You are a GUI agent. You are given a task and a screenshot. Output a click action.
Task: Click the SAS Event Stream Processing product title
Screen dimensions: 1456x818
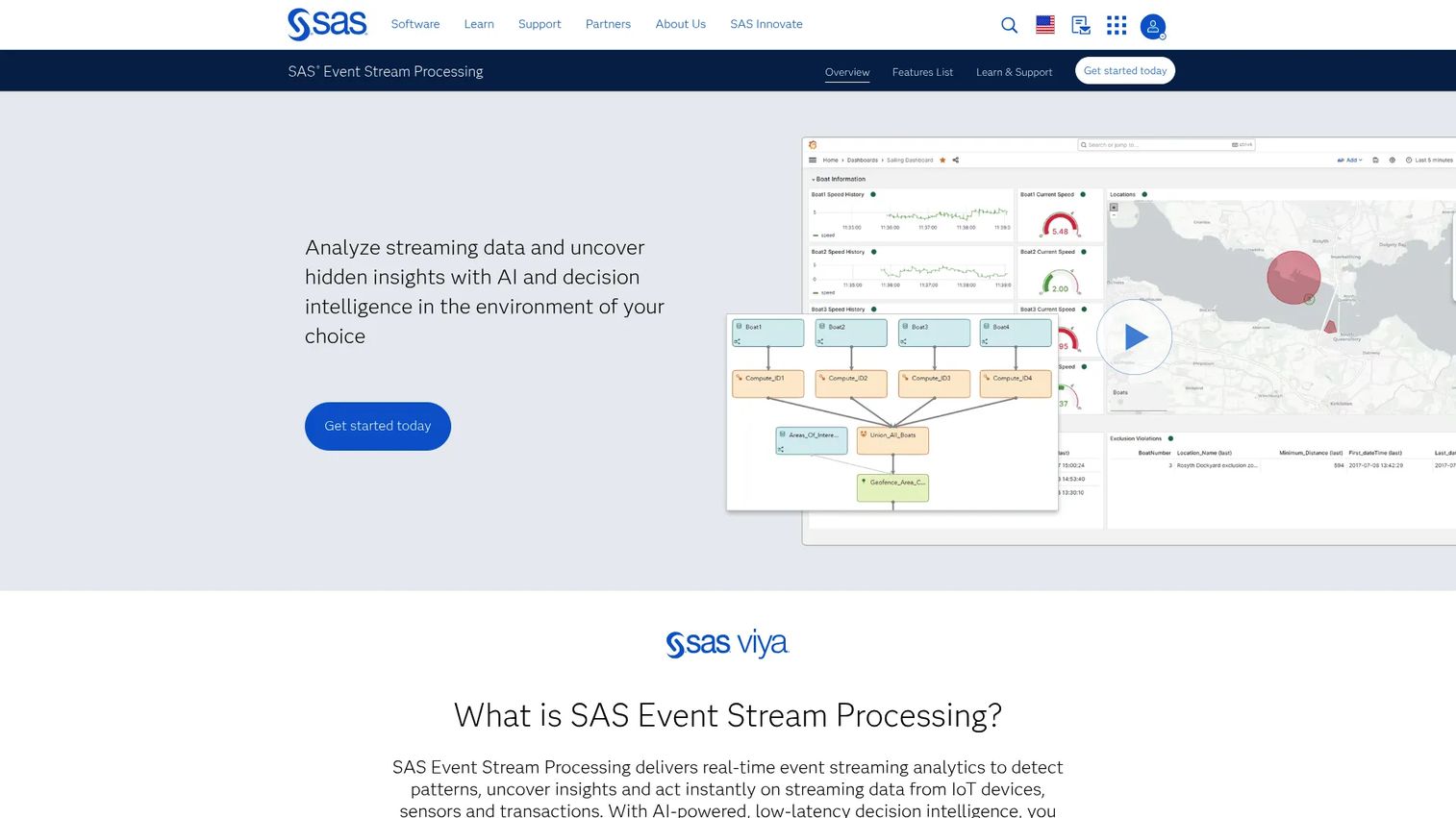coord(386,71)
